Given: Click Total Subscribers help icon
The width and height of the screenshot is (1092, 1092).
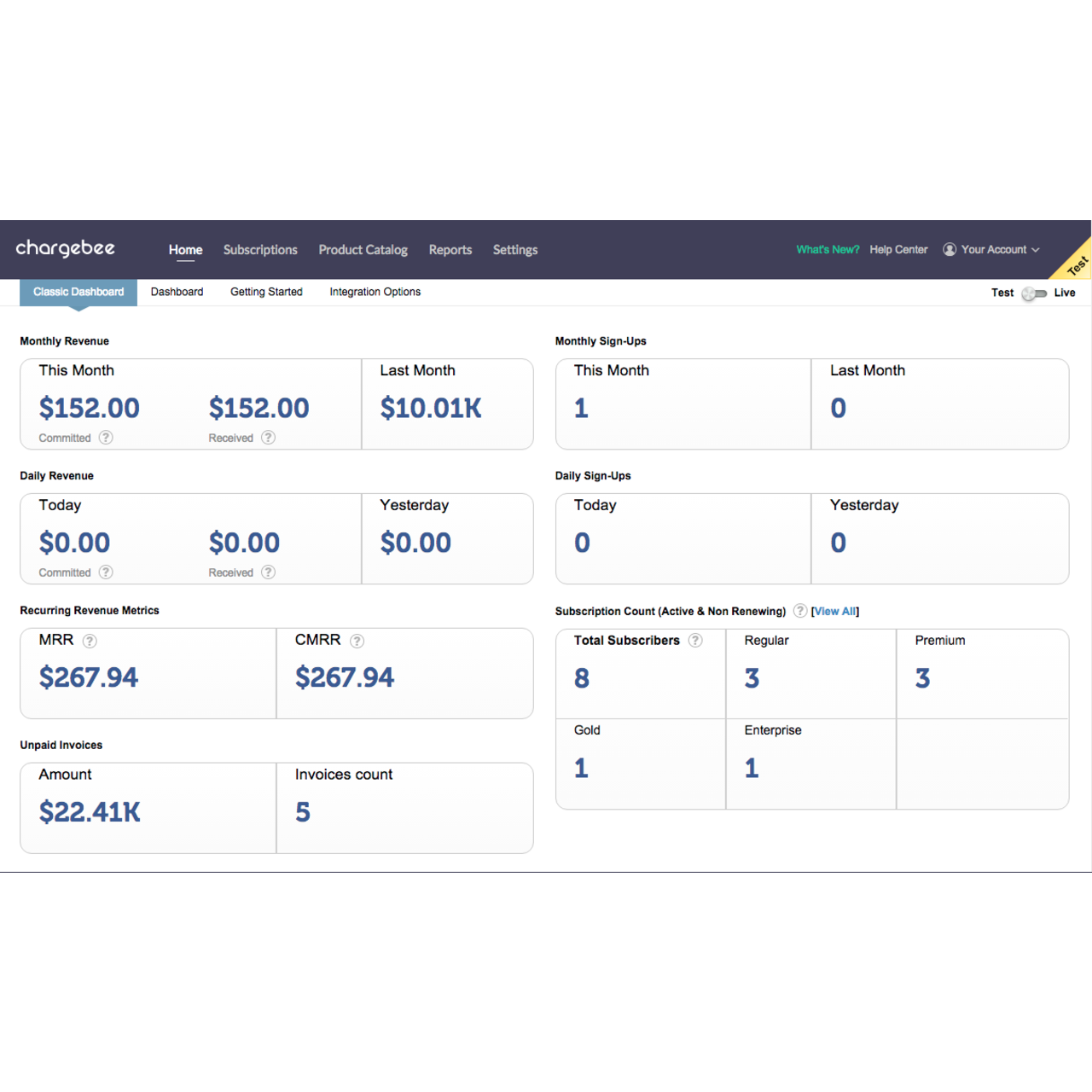Looking at the screenshot, I should pyautogui.click(x=695, y=641).
